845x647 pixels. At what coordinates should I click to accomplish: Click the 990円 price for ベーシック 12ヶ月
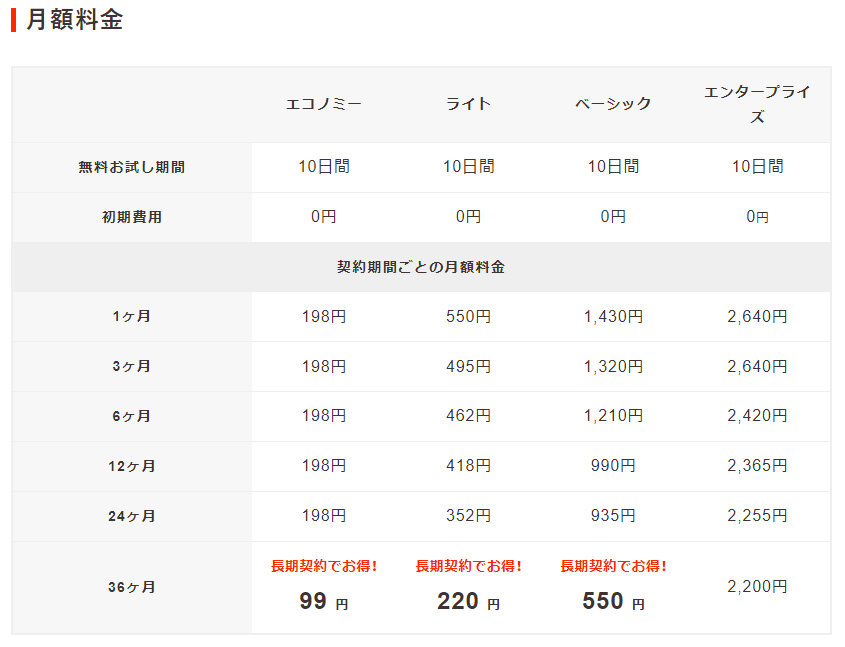(613, 466)
